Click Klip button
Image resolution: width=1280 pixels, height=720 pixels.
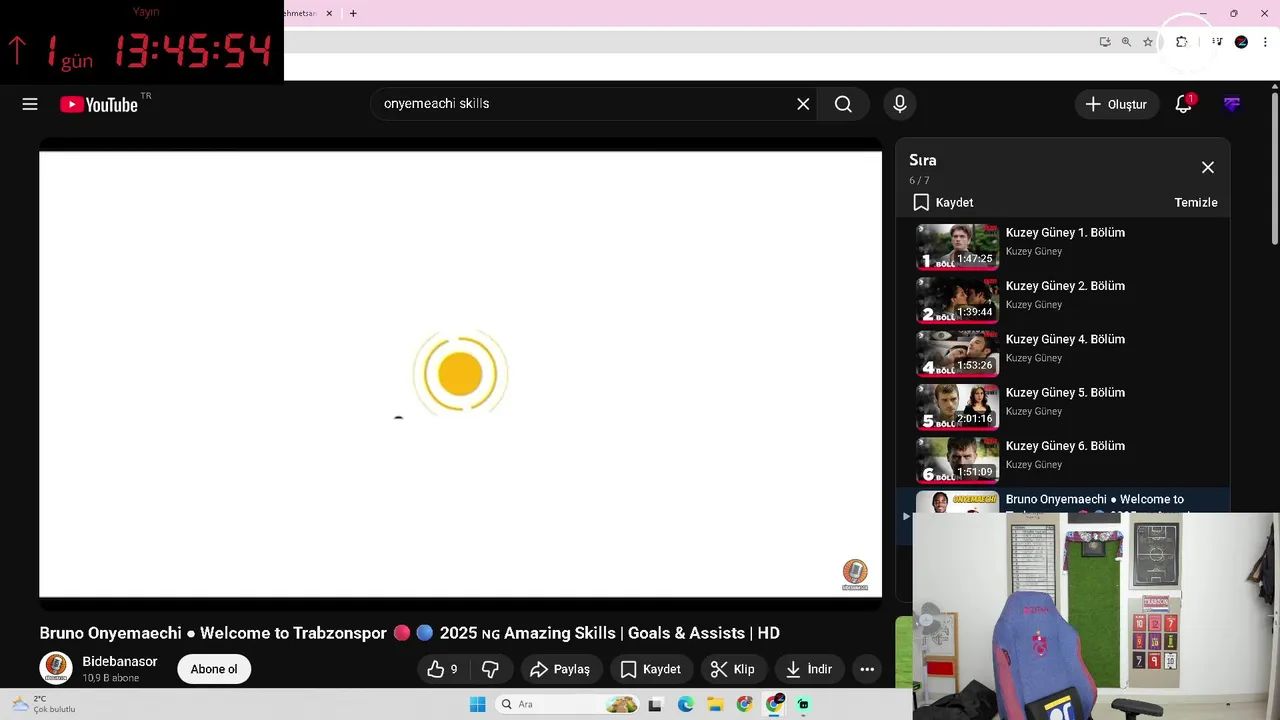[x=733, y=669]
